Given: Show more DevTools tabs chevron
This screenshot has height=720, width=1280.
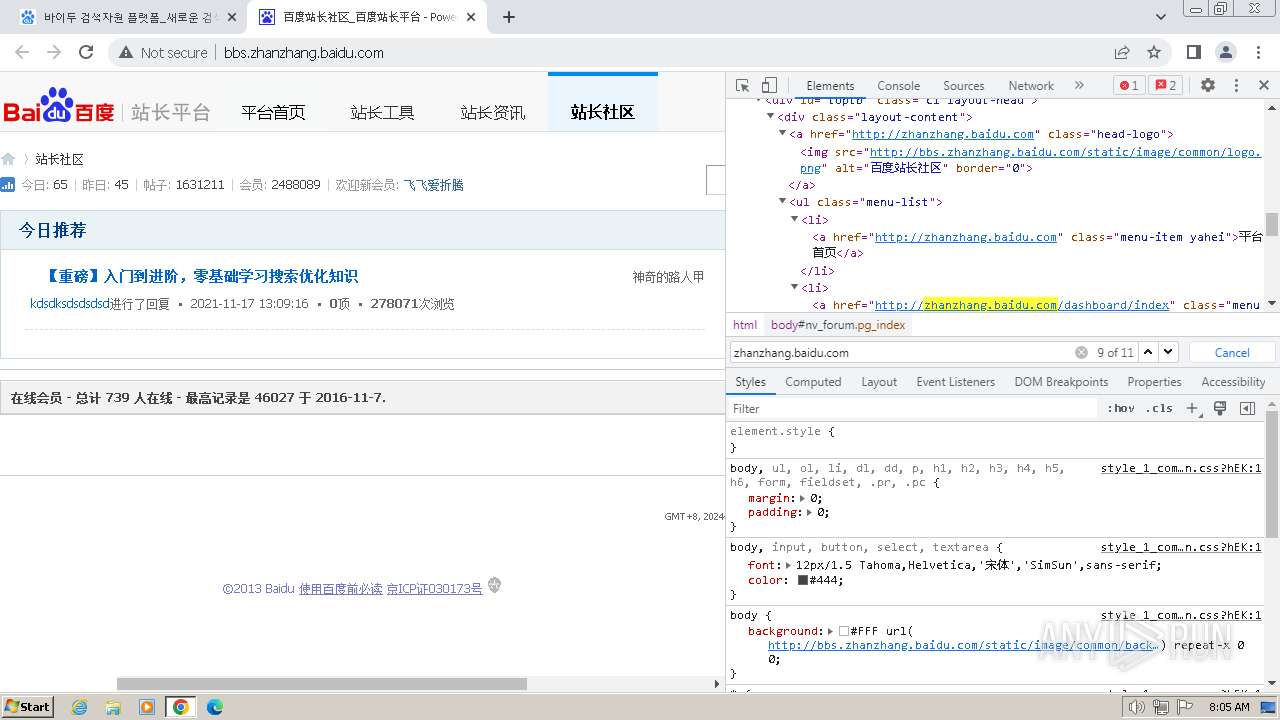Looking at the screenshot, I should coord(1079,86).
